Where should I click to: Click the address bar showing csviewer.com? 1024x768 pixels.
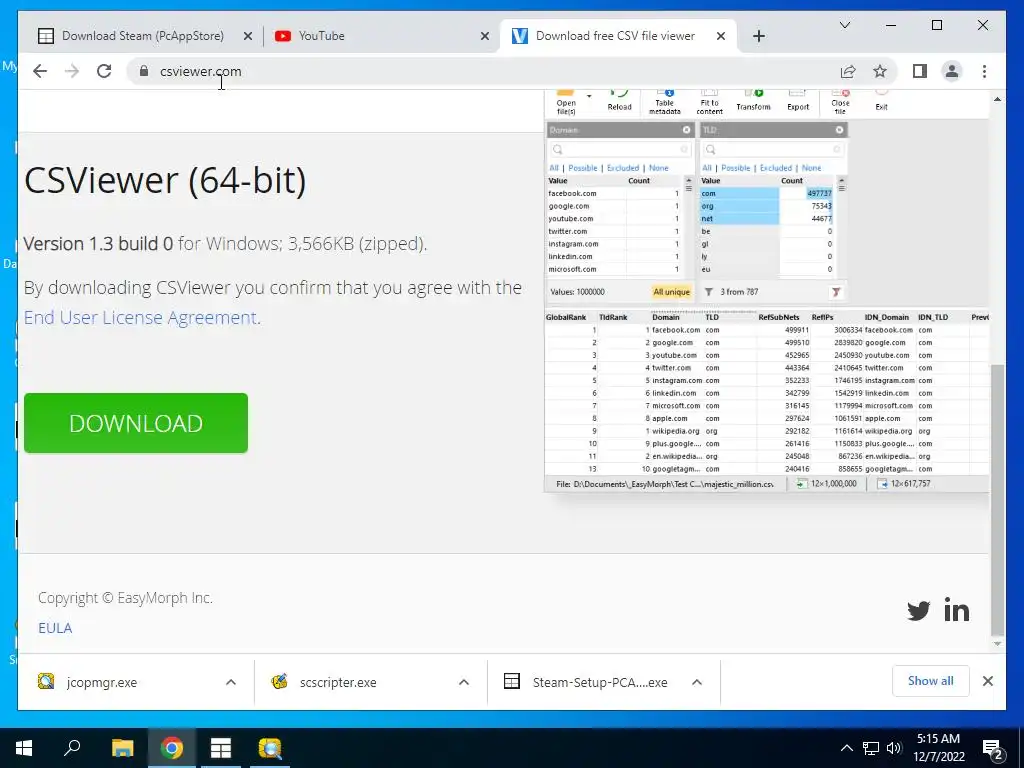point(483,71)
